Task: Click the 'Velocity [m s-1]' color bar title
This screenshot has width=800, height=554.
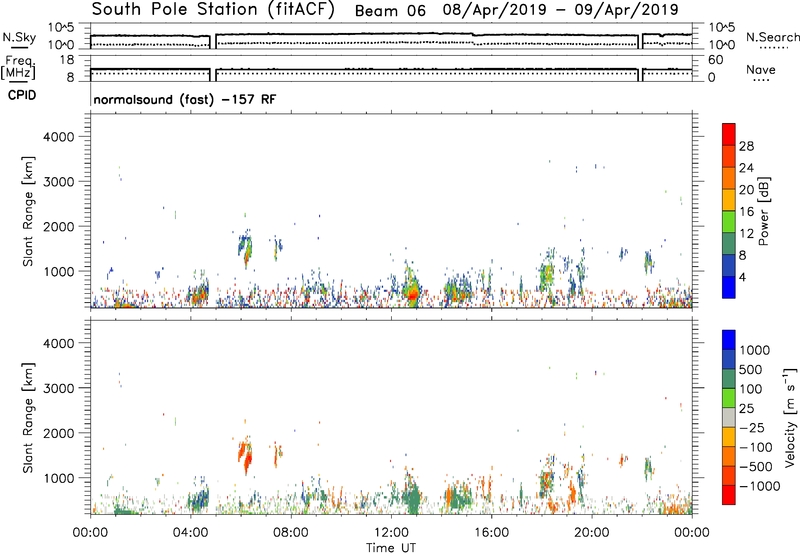Action: point(790,417)
